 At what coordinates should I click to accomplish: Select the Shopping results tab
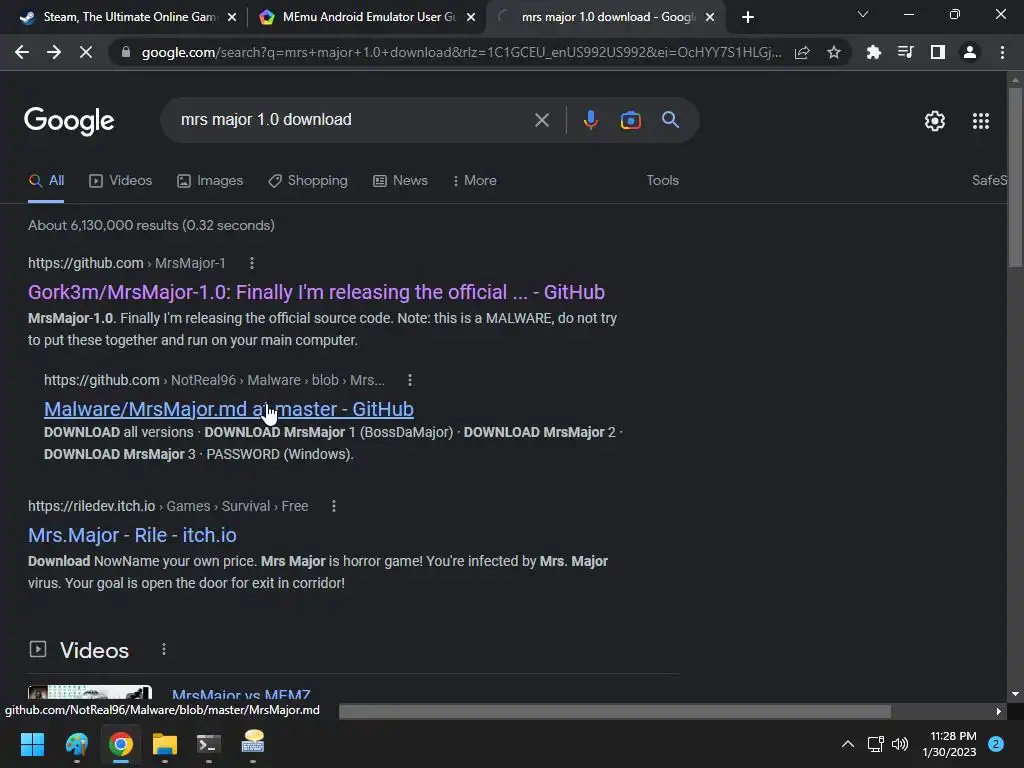[x=308, y=181]
